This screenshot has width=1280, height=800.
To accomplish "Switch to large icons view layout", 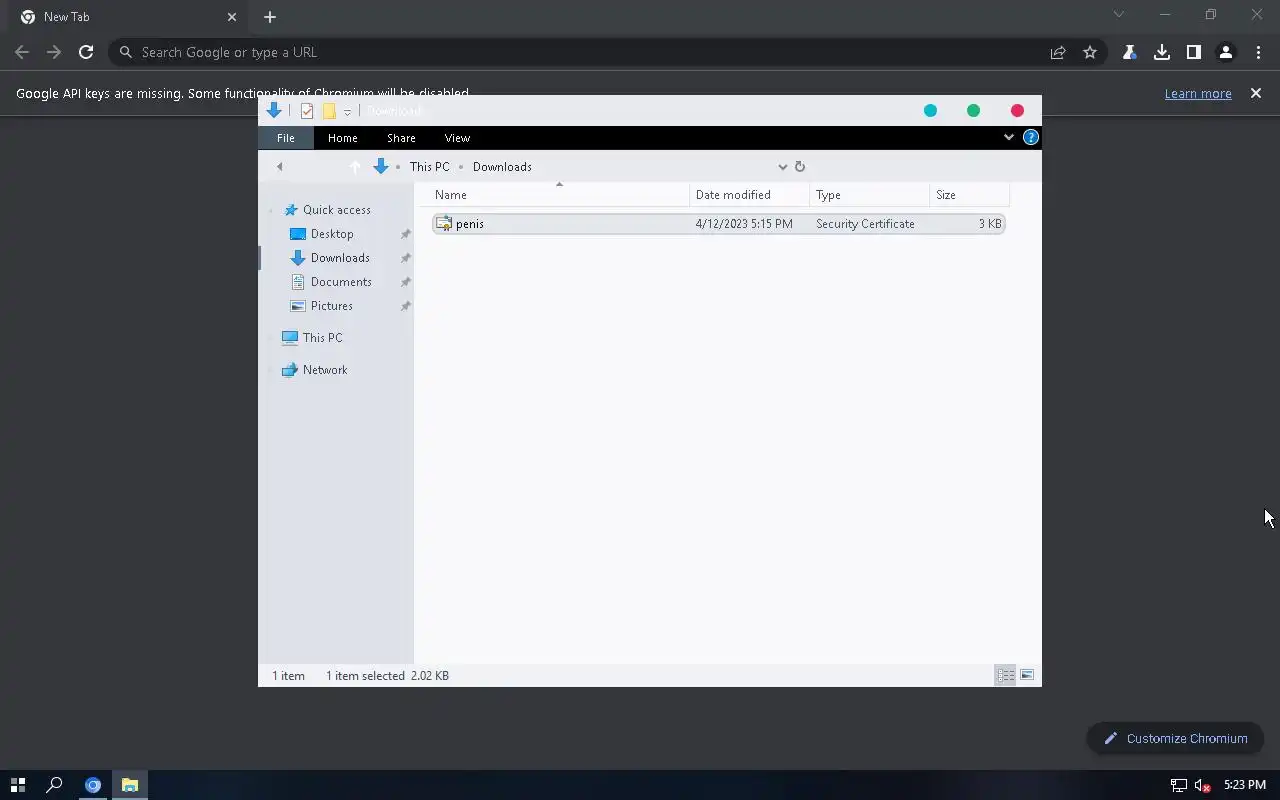I will tap(1027, 676).
